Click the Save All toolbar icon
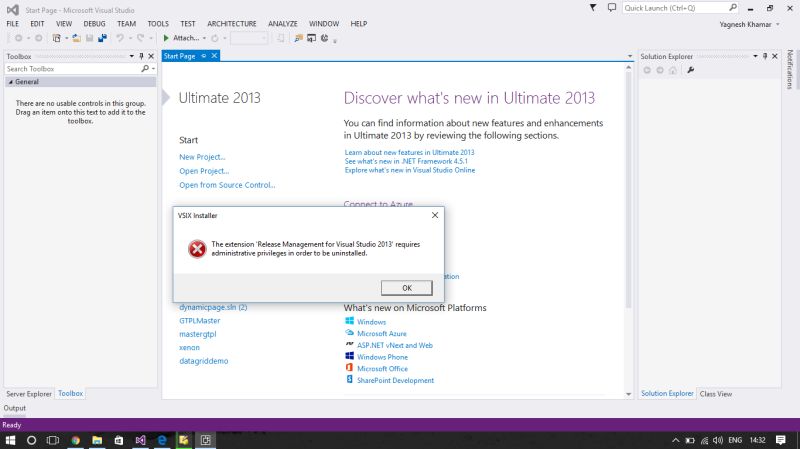 click(x=103, y=38)
